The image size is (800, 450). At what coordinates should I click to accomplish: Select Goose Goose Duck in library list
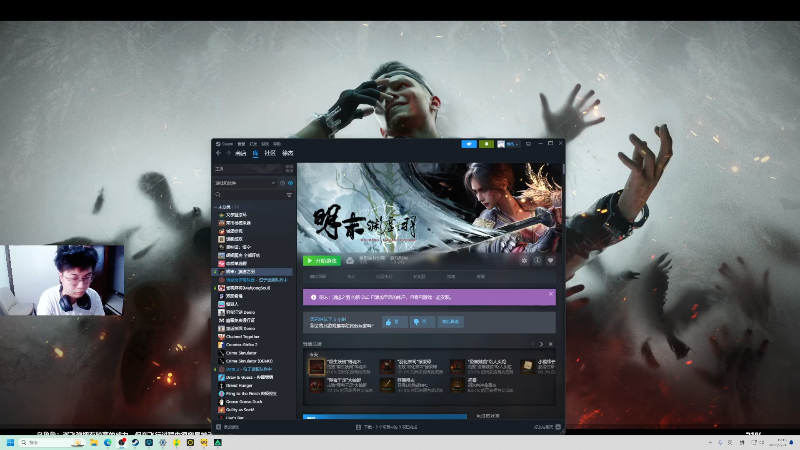click(244, 402)
